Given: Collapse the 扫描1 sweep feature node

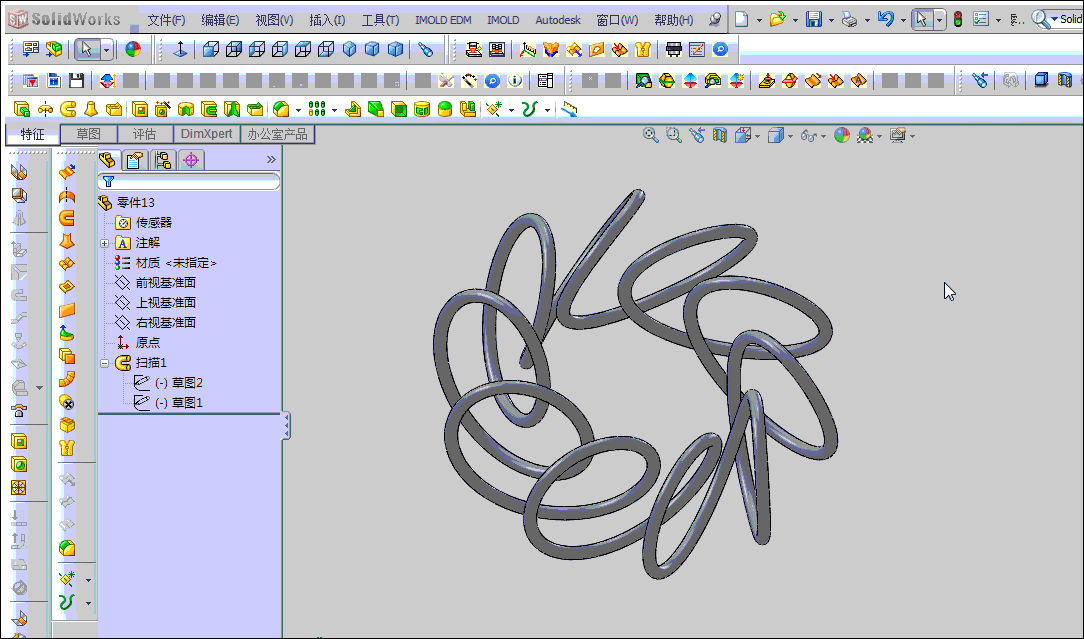Looking at the screenshot, I should tap(104, 363).
